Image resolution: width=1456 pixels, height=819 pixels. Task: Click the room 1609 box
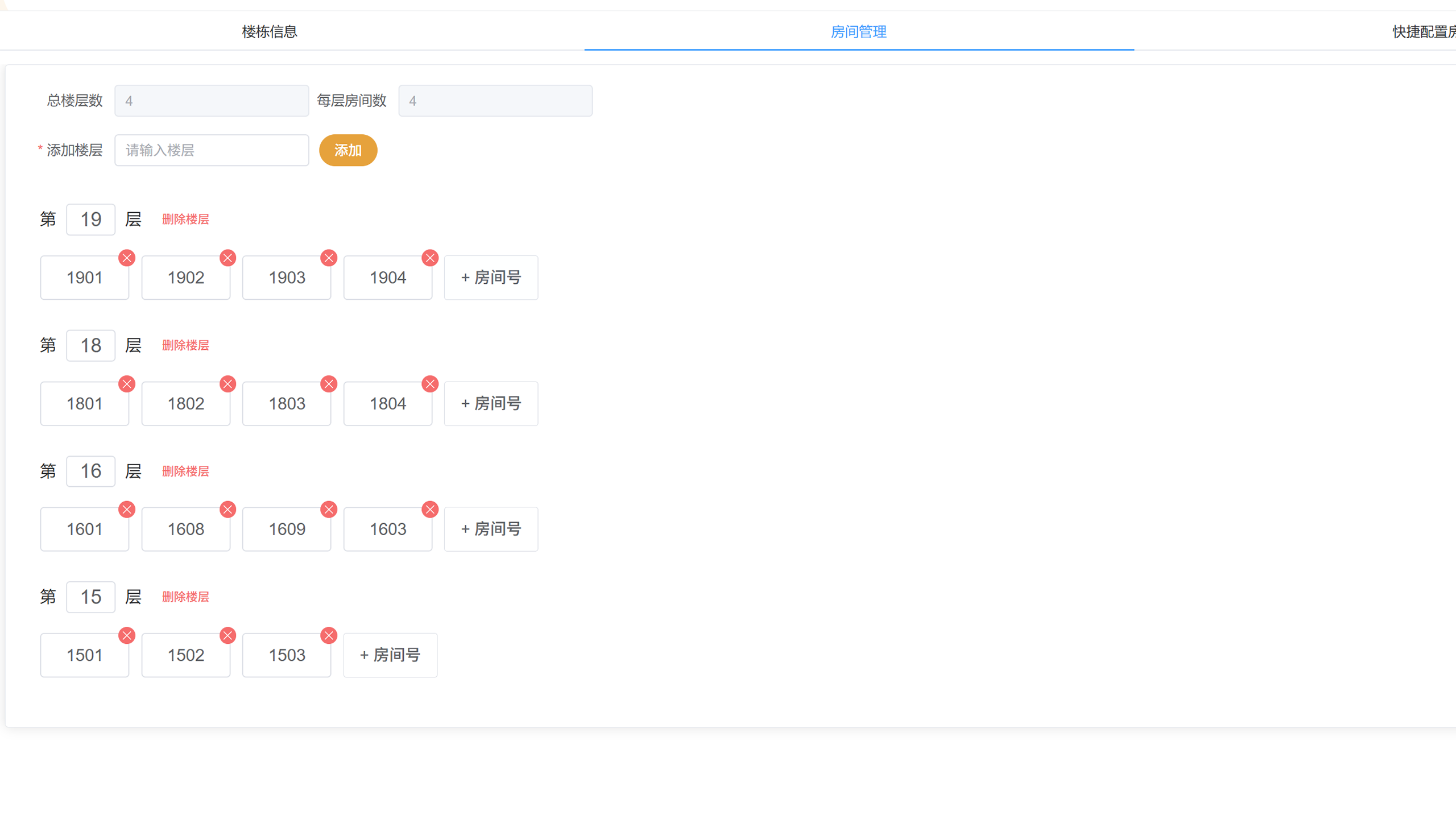coord(287,530)
